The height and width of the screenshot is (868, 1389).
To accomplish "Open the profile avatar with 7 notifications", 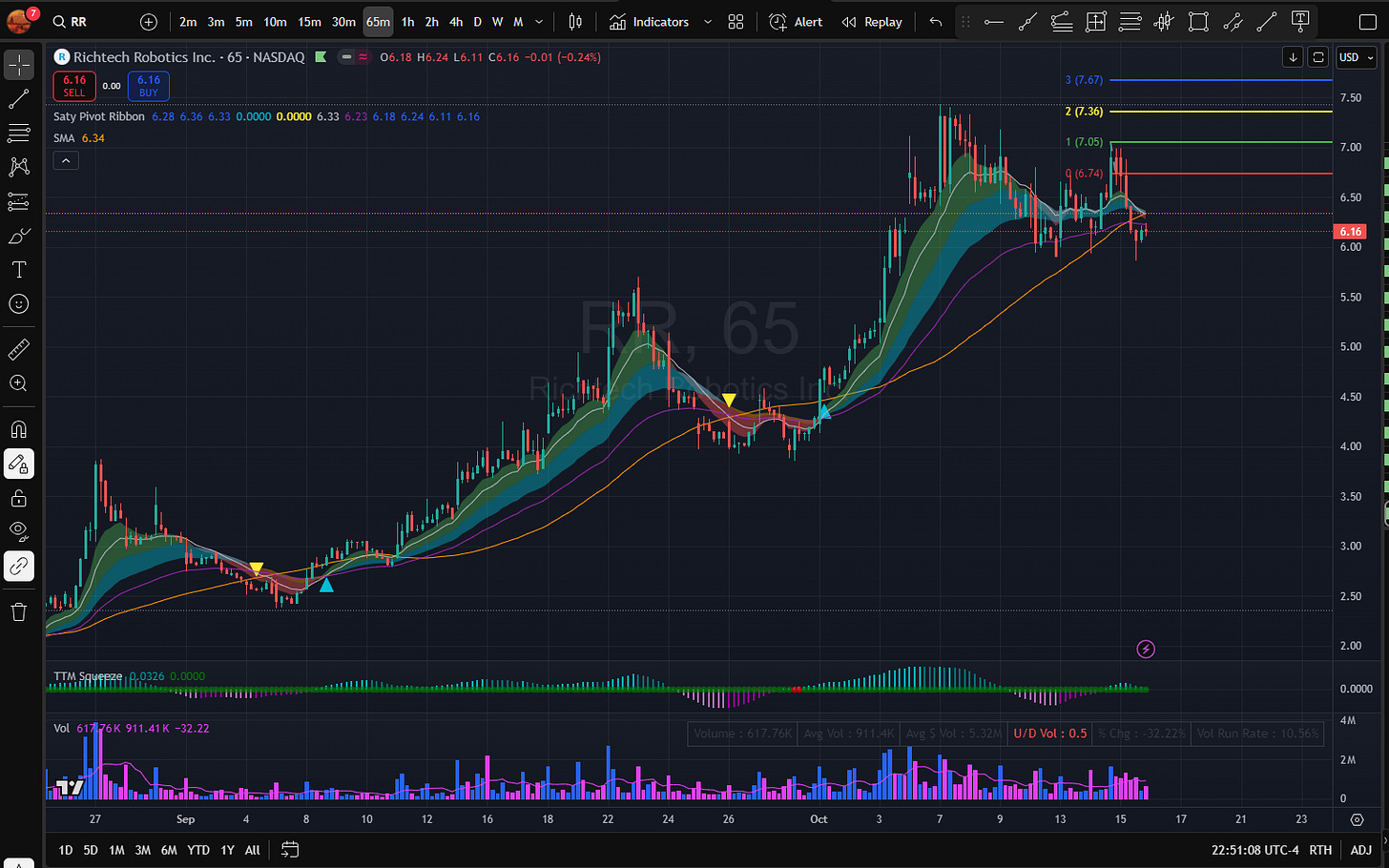I will (21, 19).
